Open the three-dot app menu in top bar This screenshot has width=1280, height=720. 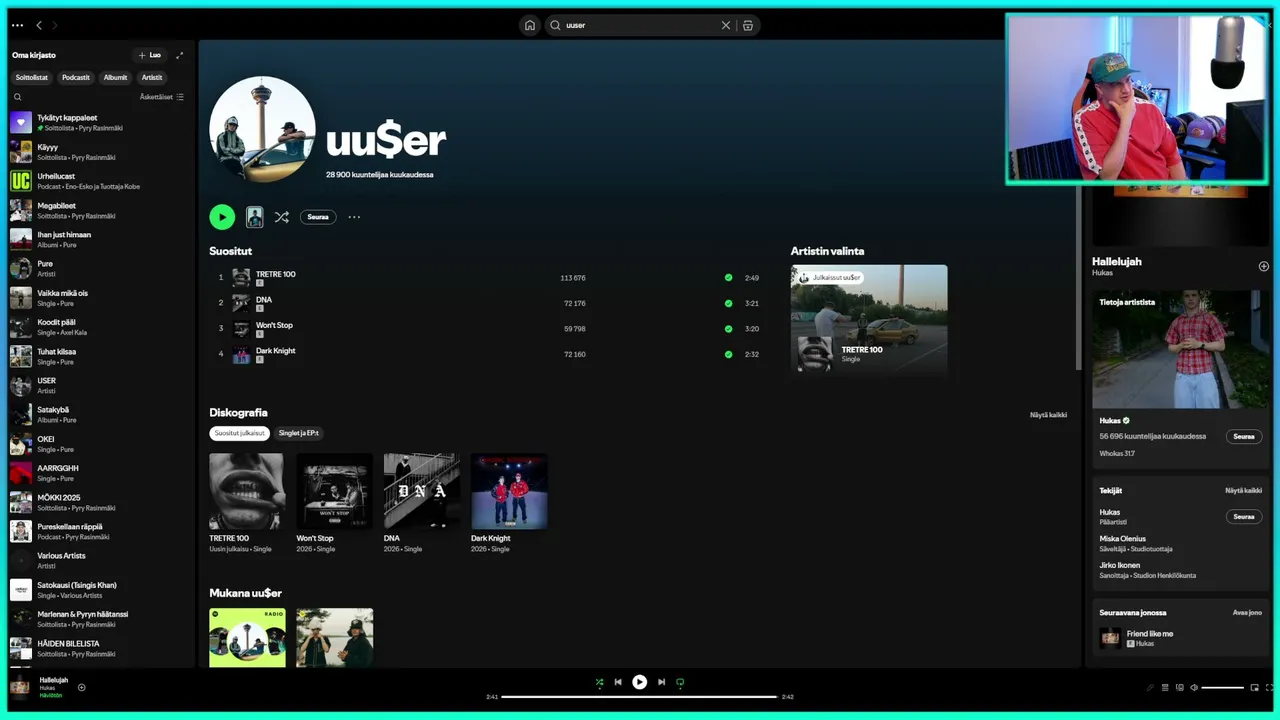17,25
